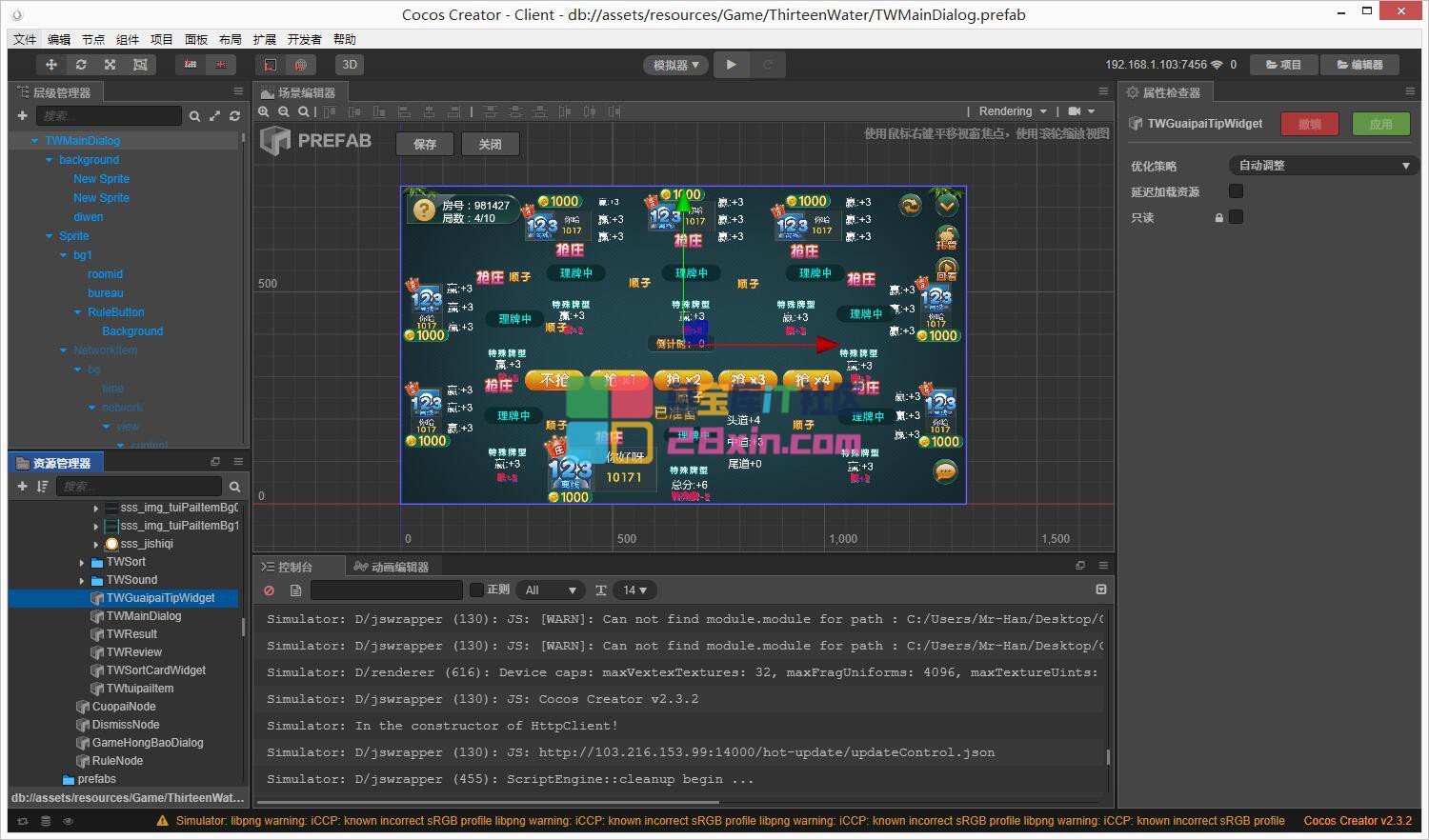
Task: Zoom in the scene editor view
Action: point(265,111)
